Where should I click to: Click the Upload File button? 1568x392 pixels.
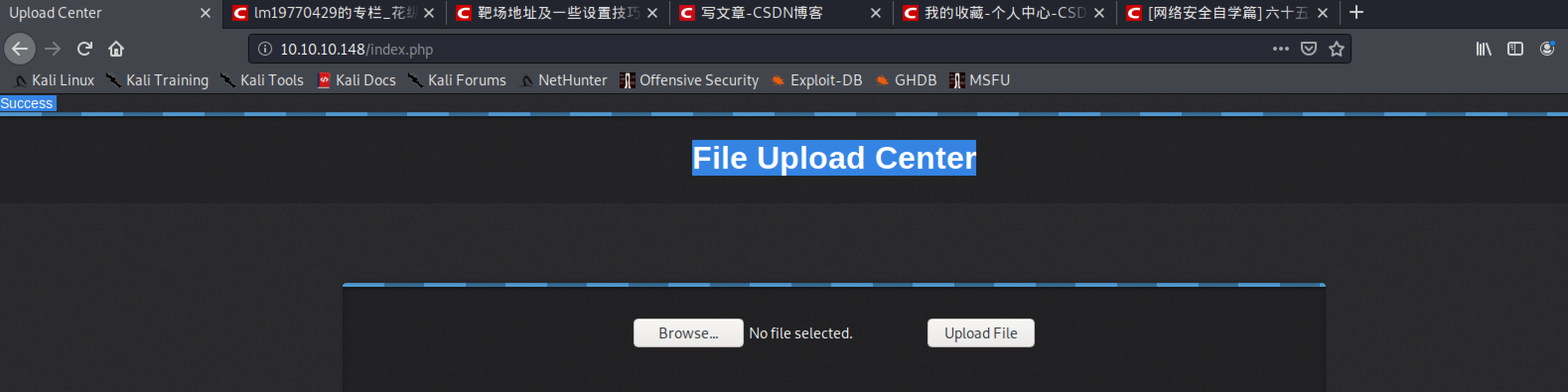tap(981, 333)
